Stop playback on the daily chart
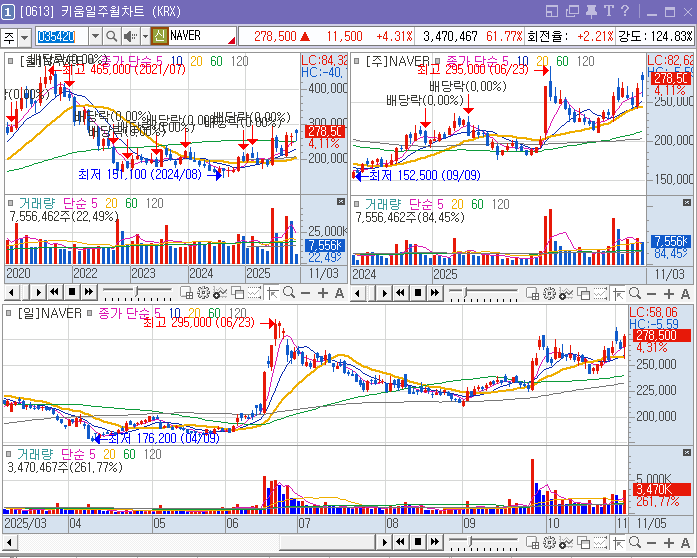697x558 pixels. tap(417, 542)
